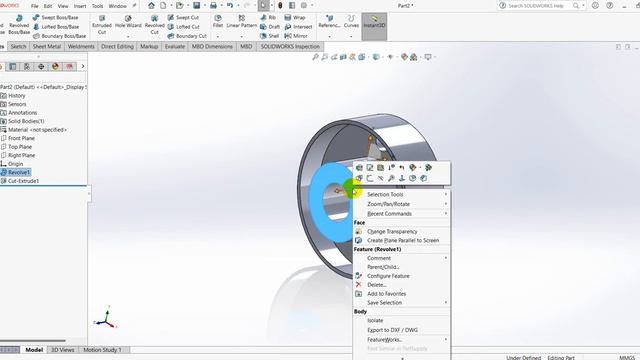The height and width of the screenshot is (360, 640).
Task: Click the Save icon
Action: pos(196,6)
